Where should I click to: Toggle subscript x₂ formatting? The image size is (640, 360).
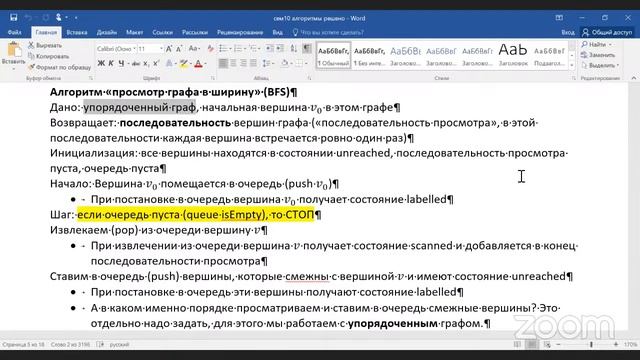[146, 63]
